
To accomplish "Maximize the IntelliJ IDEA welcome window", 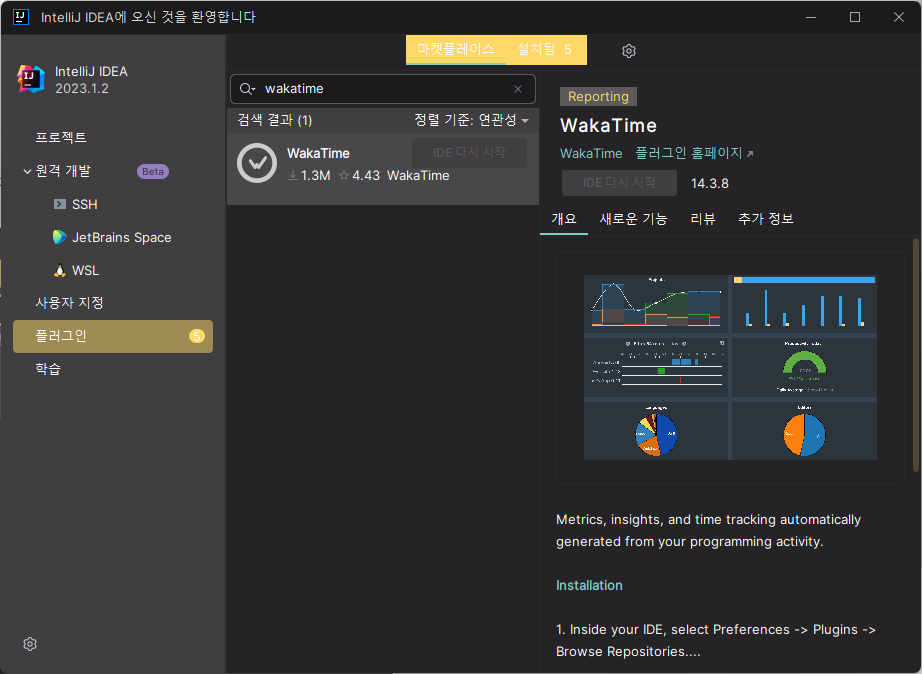I will [855, 17].
